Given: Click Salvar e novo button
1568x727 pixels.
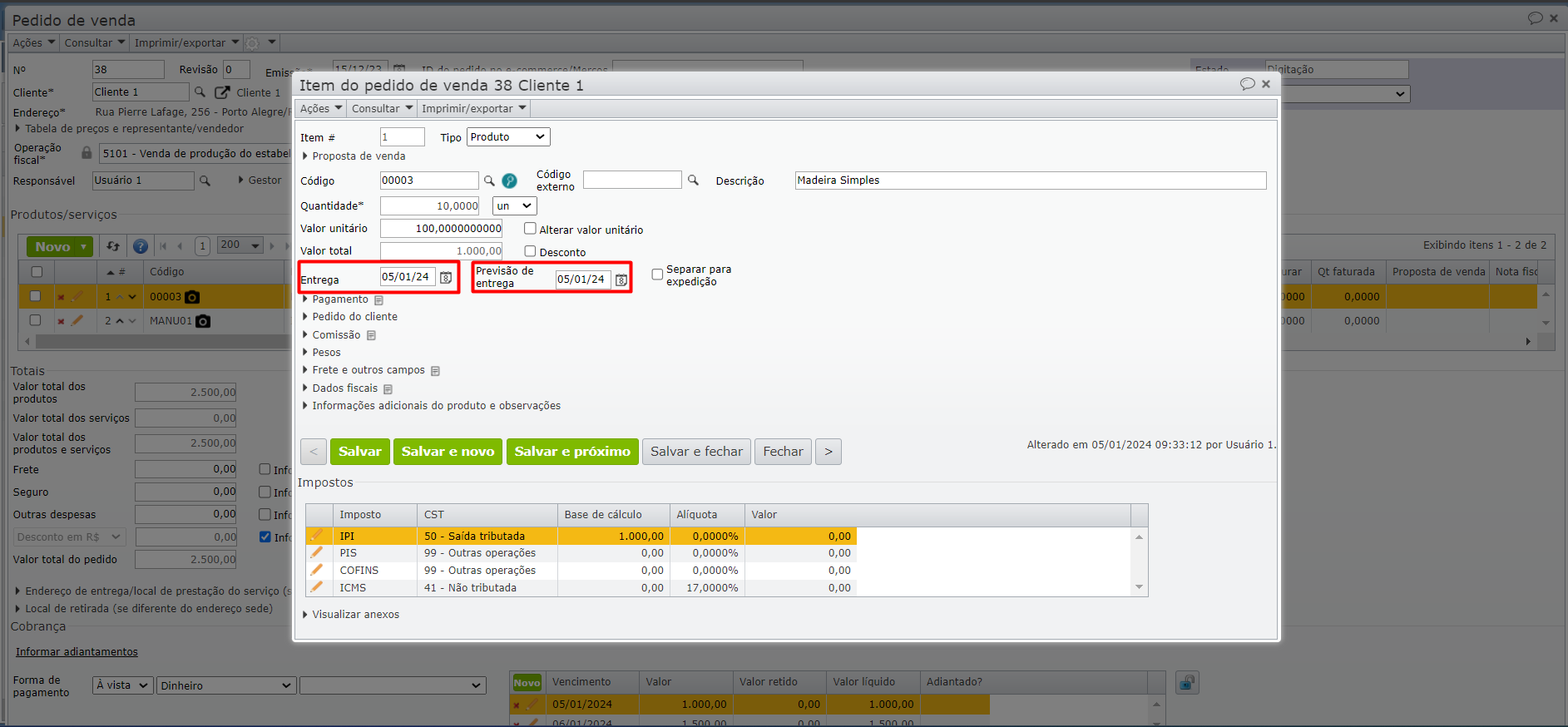Looking at the screenshot, I should coord(448,452).
